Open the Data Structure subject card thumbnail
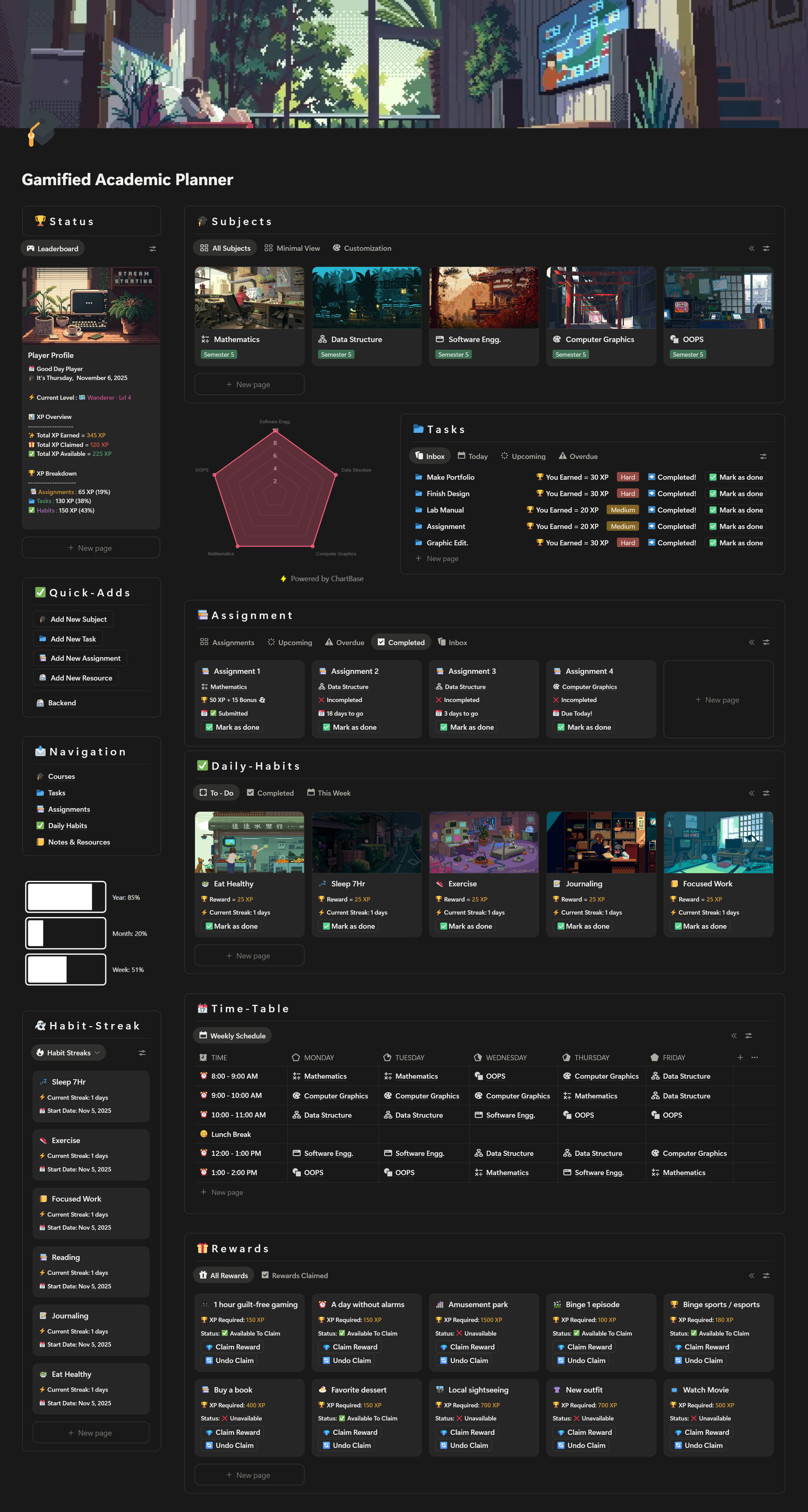808x1512 pixels. click(367, 298)
